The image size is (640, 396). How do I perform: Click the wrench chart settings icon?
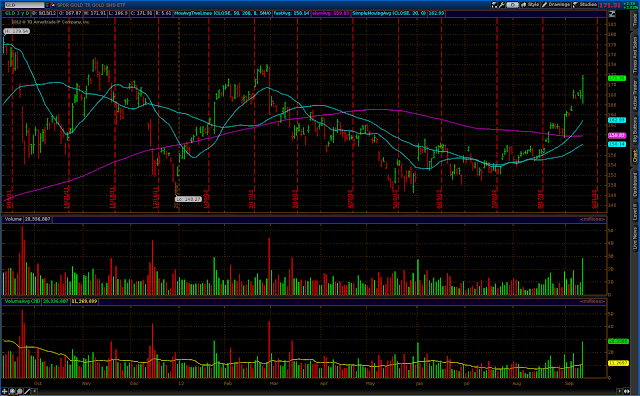tap(502, 5)
